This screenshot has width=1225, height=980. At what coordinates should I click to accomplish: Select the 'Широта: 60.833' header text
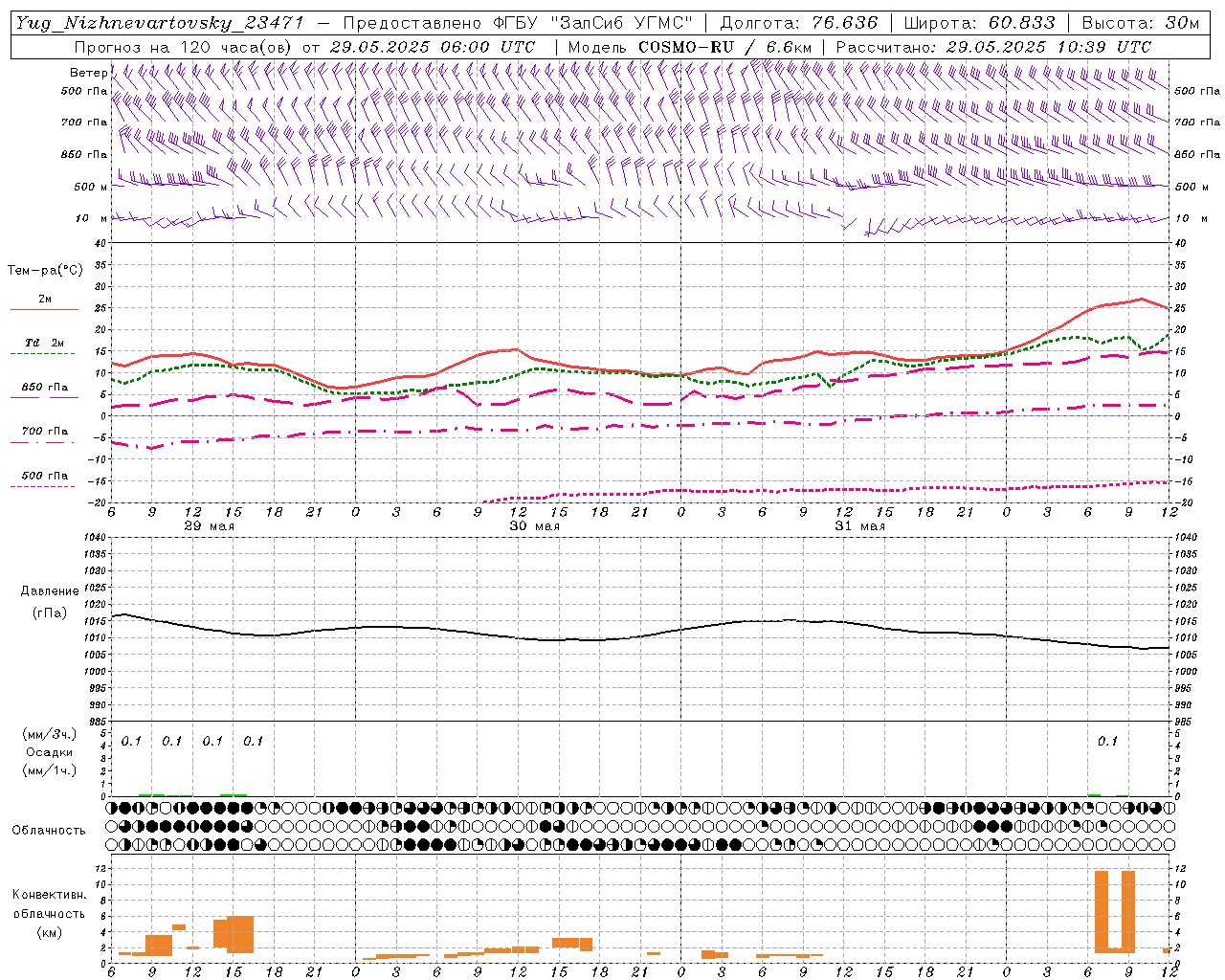click(979, 23)
